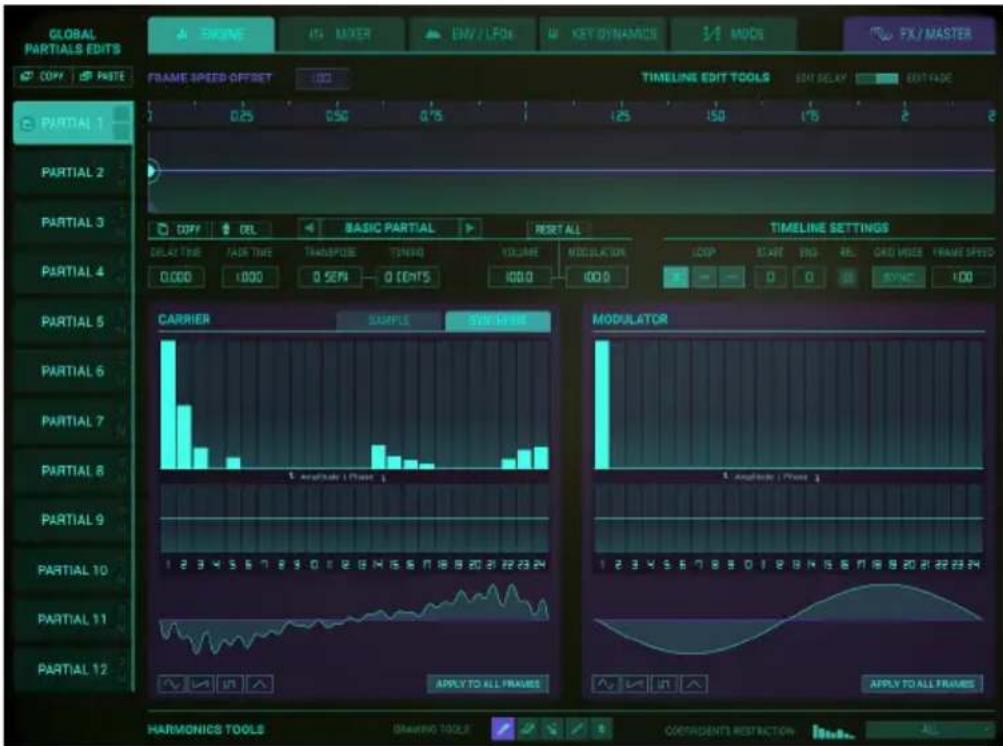Click the Modulation value field

(596, 277)
